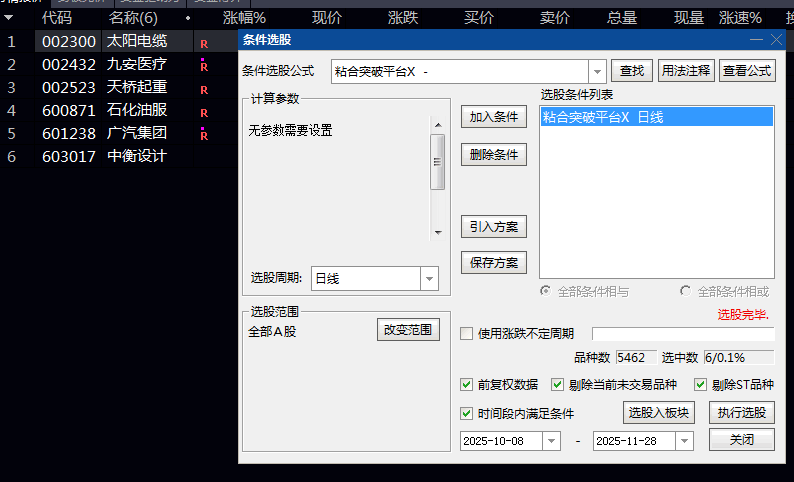Uncheck 剔除当前未交易品种 checkbox
The width and height of the screenshot is (794, 482).
click(x=558, y=385)
